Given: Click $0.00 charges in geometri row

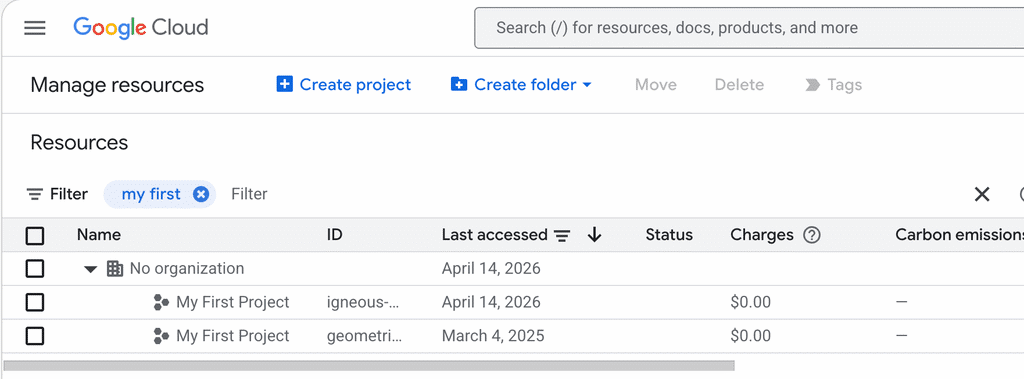Looking at the screenshot, I should [x=750, y=336].
